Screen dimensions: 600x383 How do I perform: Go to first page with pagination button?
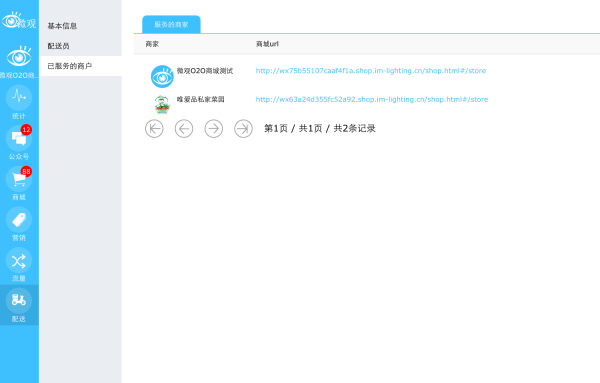154,129
